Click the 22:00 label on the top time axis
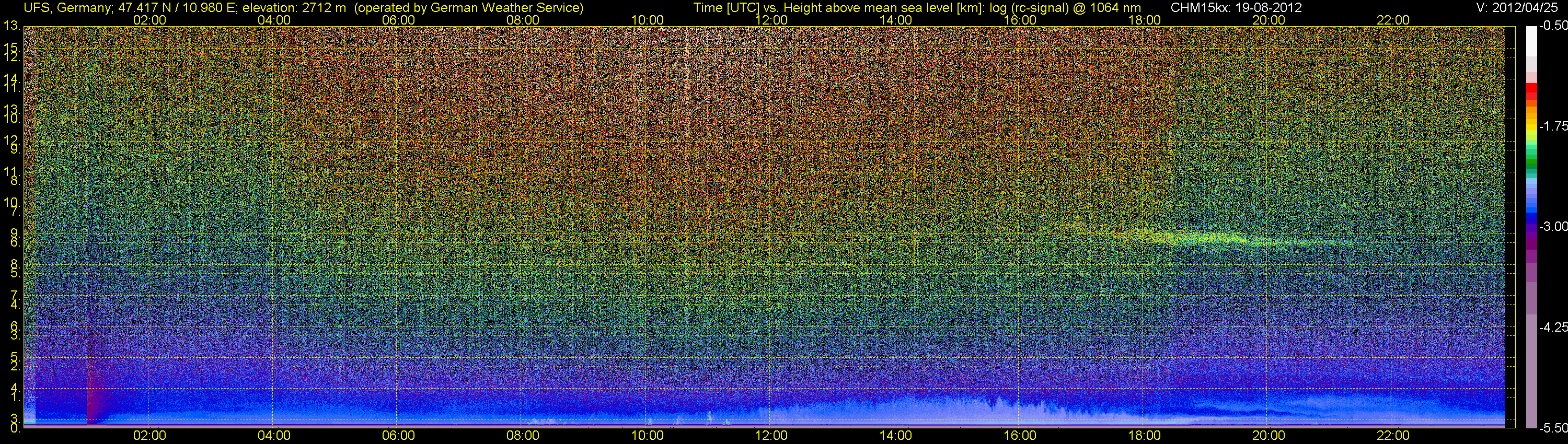Image resolution: width=1568 pixels, height=444 pixels. [1393, 20]
